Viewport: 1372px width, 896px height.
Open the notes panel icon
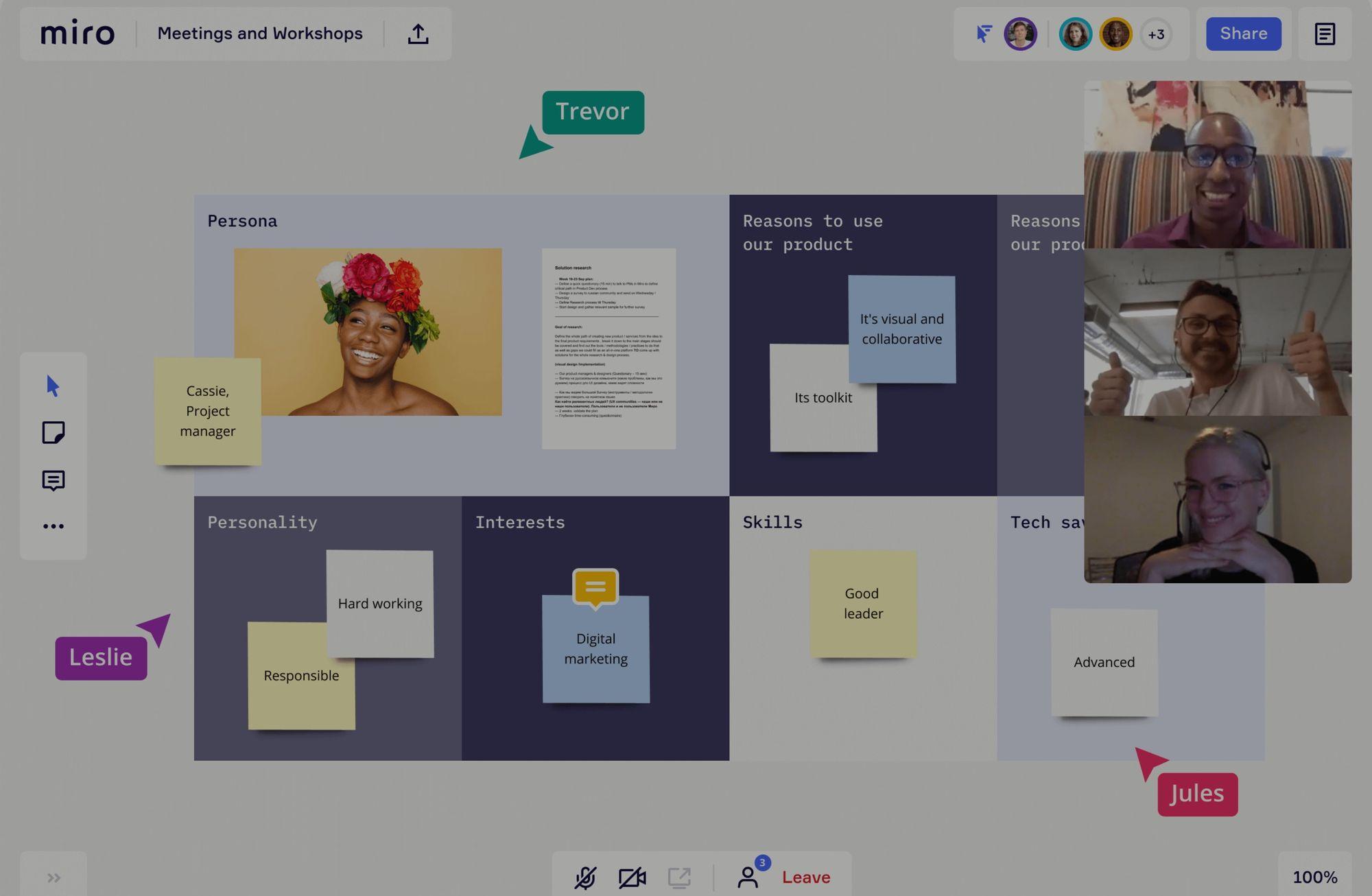tap(1325, 34)
